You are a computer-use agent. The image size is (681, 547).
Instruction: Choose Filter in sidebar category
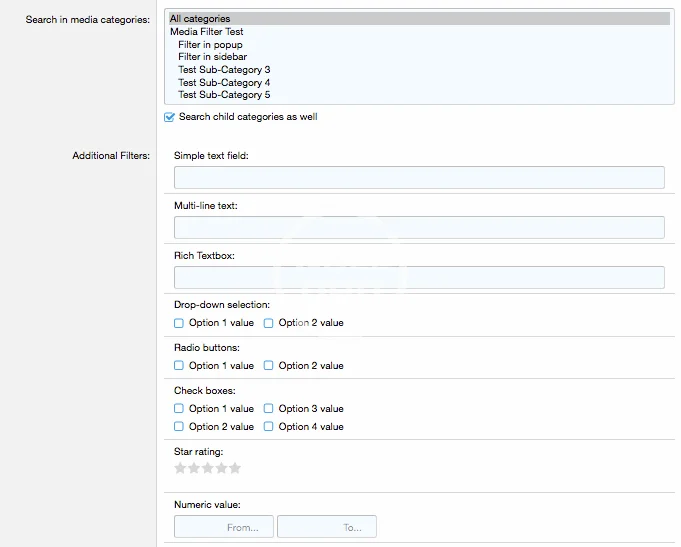212,57
